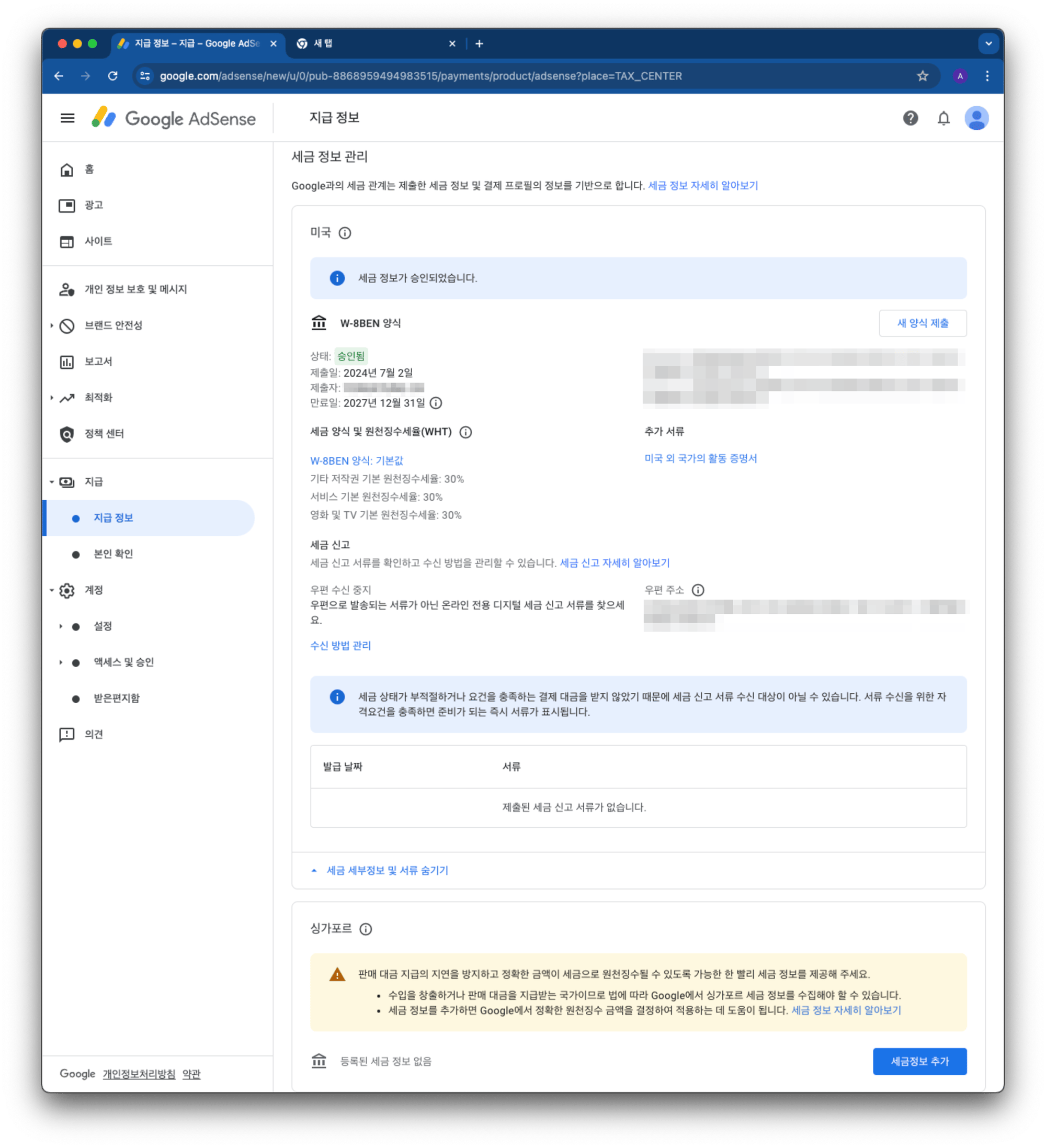The width and height of the screenshot is (1046, 1148).
Task: Select 지급 정보 in sidebar
Action: click(149, 517)
